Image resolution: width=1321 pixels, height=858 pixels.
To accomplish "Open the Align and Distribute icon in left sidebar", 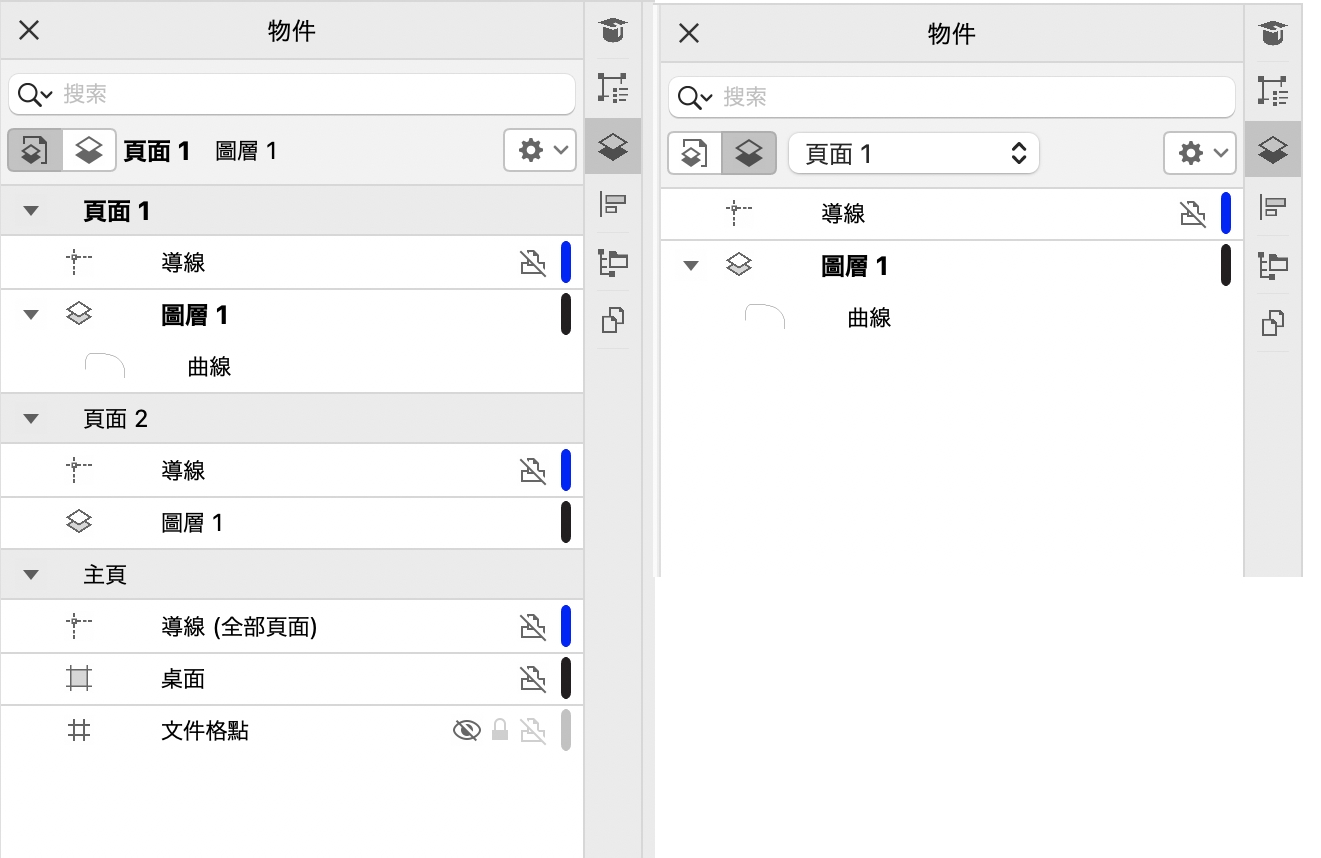I will [x=612, y=205].
